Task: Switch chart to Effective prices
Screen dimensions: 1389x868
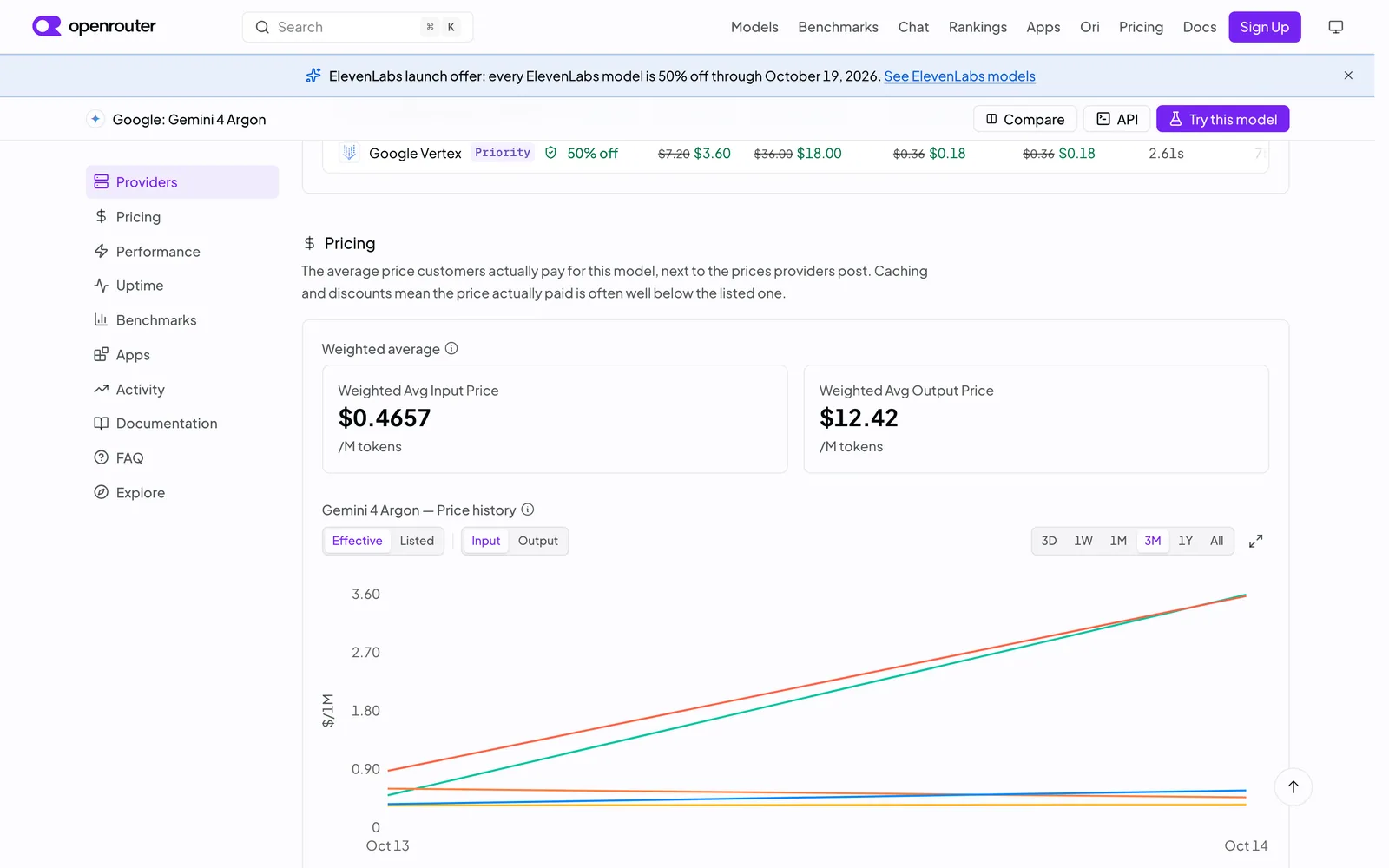Action: 357,541
